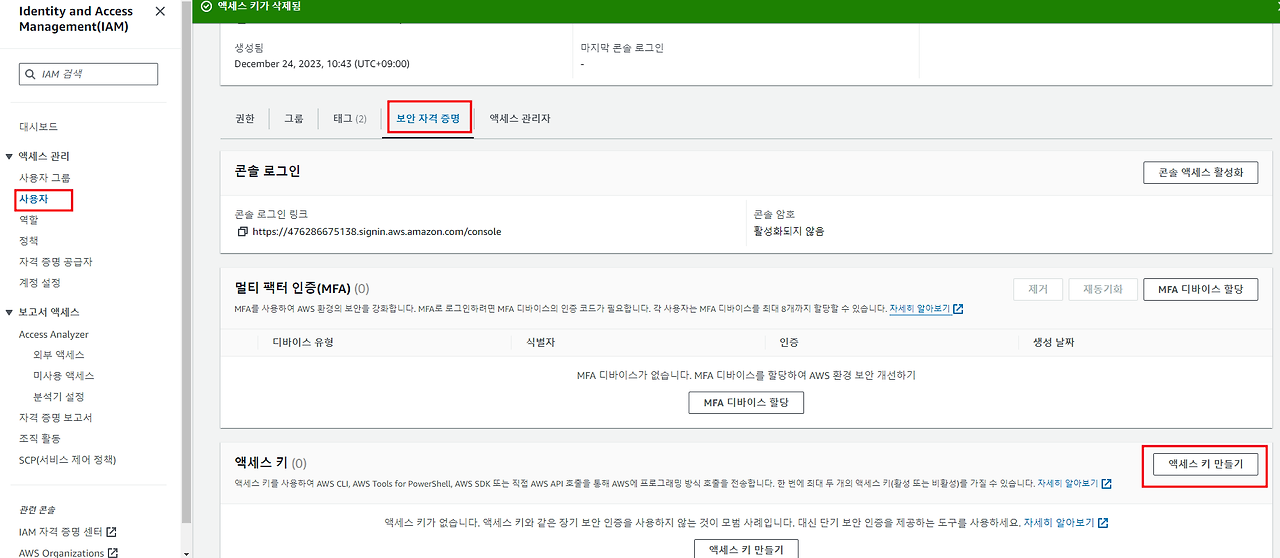Viewport: 1280px width, 558px height.
Task: Click the MFA 제거 button
Action: pos(1037,289)
